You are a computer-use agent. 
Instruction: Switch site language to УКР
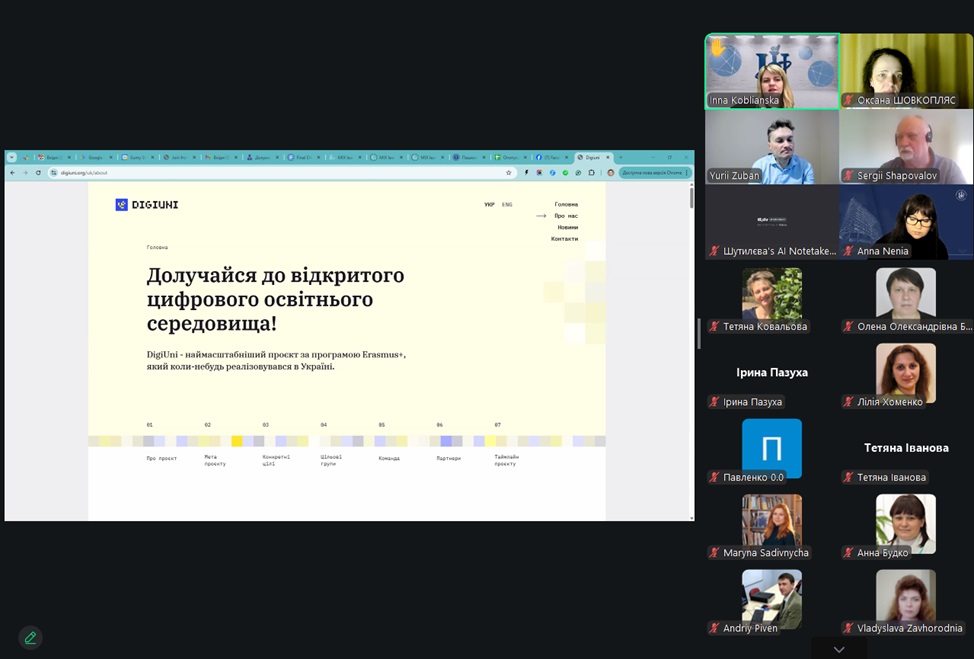pos(489,205)
